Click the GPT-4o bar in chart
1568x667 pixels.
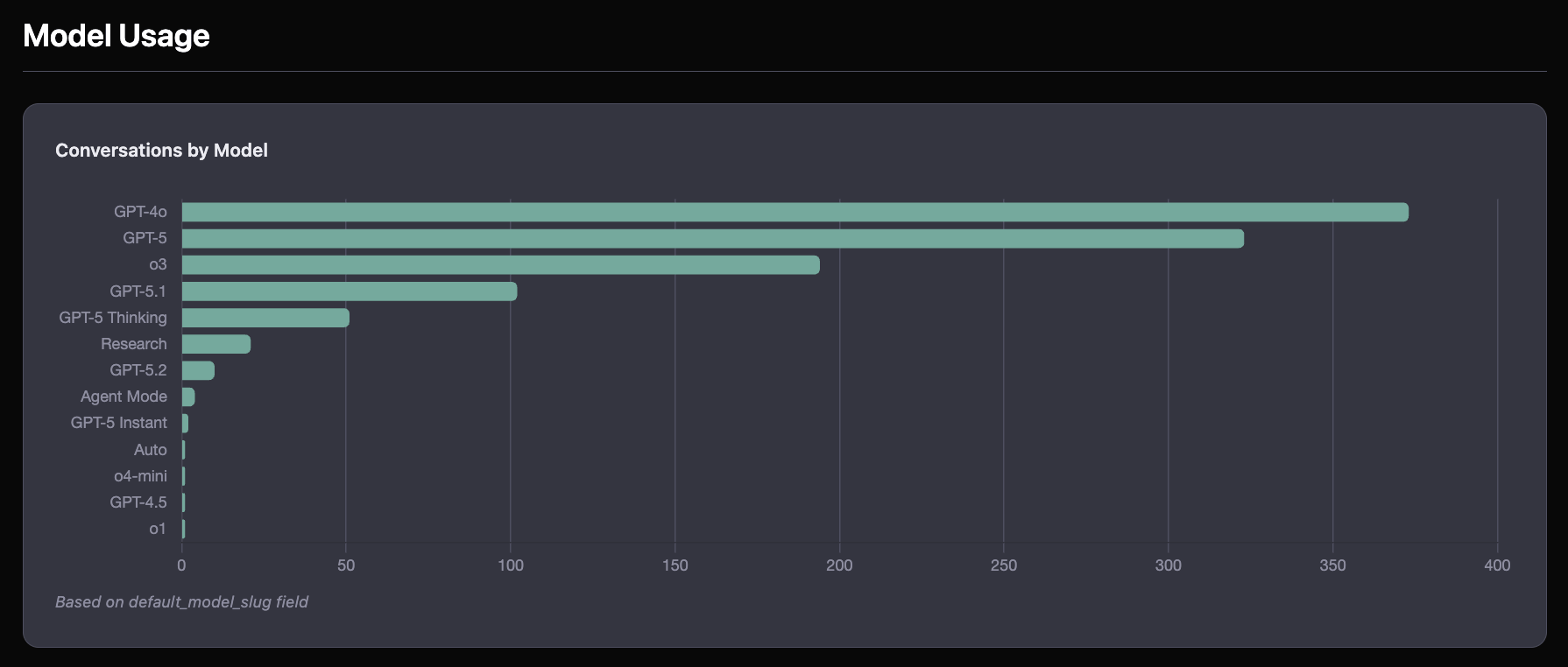795,212
